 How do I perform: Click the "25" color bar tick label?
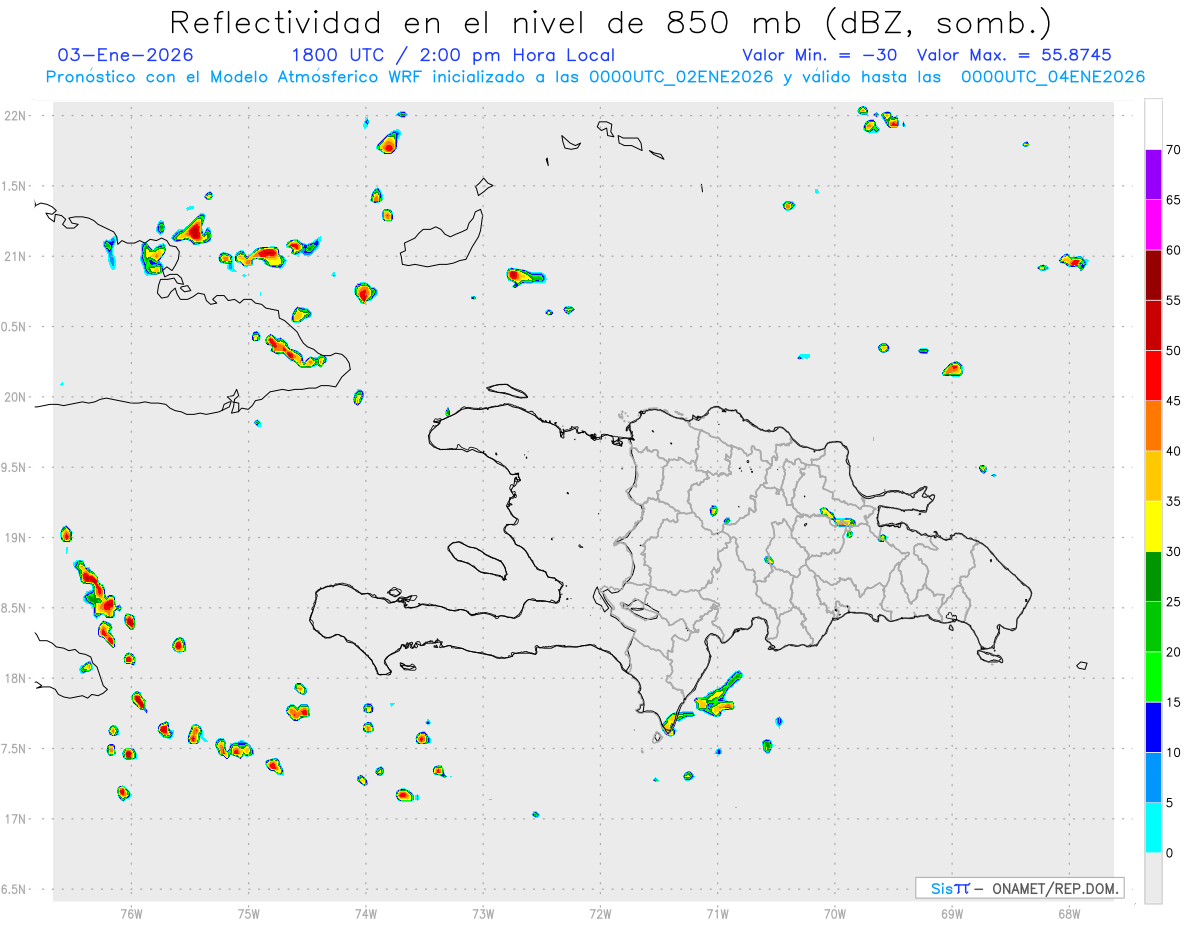[1174, 602]
